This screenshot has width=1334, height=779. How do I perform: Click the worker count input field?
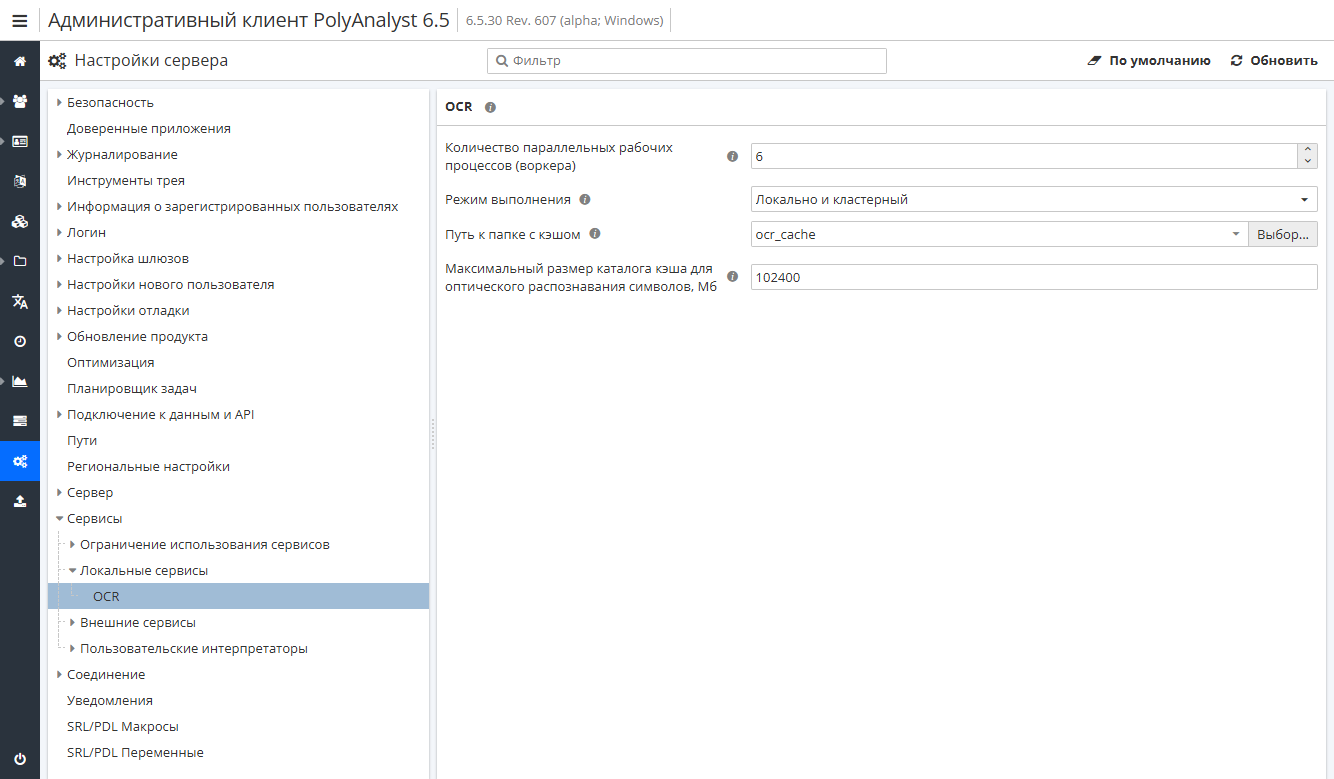click(x=1024, y=156)
